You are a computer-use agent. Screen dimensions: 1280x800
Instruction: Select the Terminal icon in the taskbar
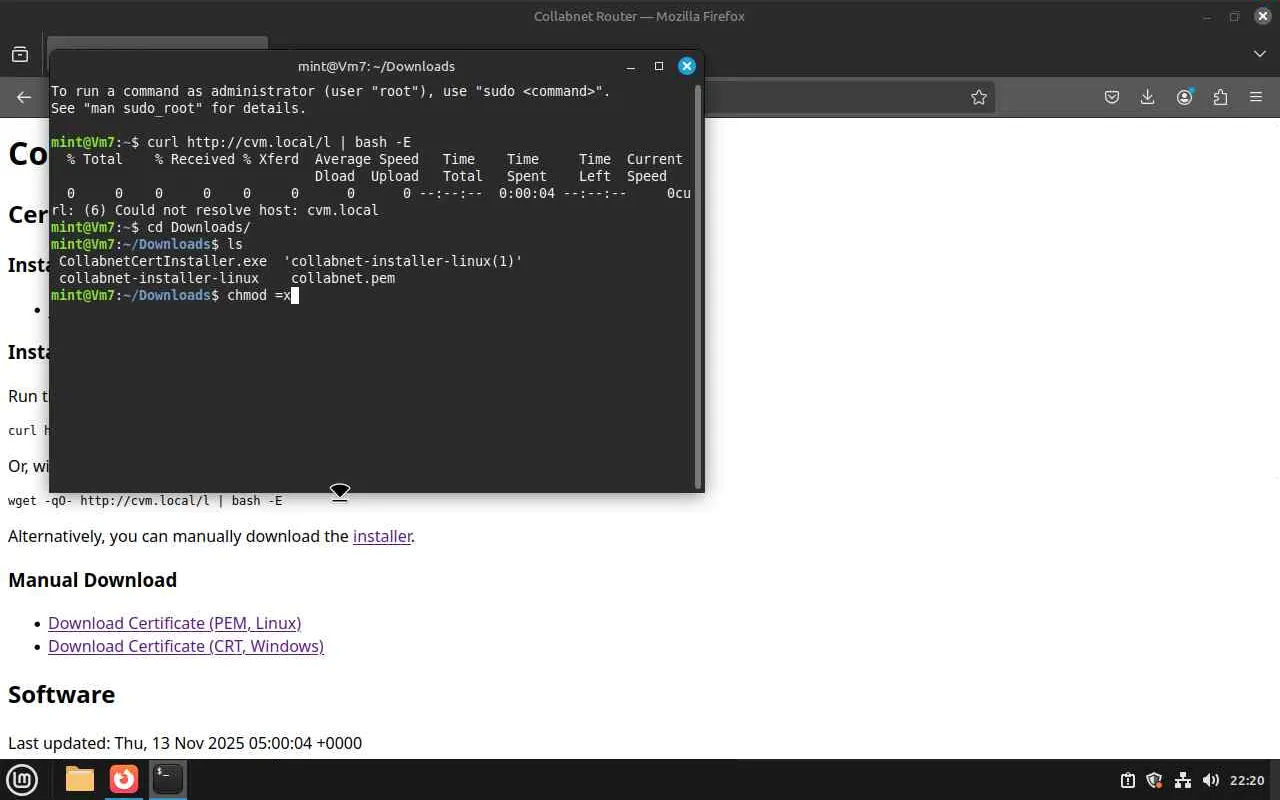(x=168, y=779)
